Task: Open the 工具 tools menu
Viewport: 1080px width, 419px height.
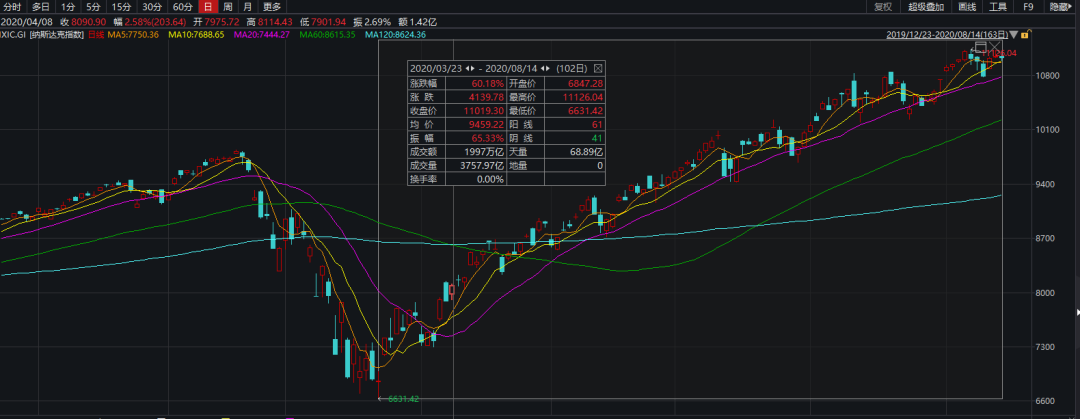Action: (998, 7)
